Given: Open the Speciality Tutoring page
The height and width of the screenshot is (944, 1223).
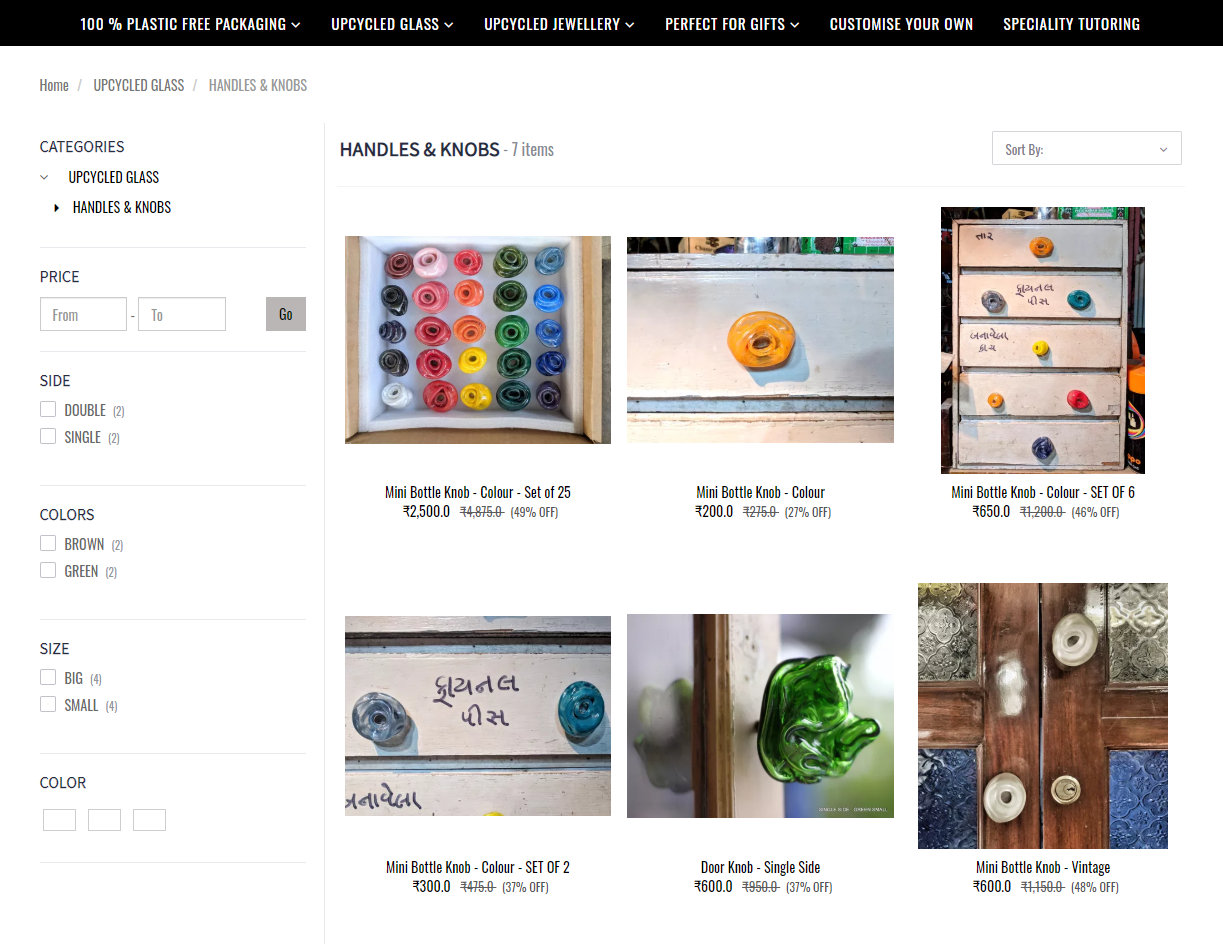Looking at the screenshot, I should pos(1071,24).
